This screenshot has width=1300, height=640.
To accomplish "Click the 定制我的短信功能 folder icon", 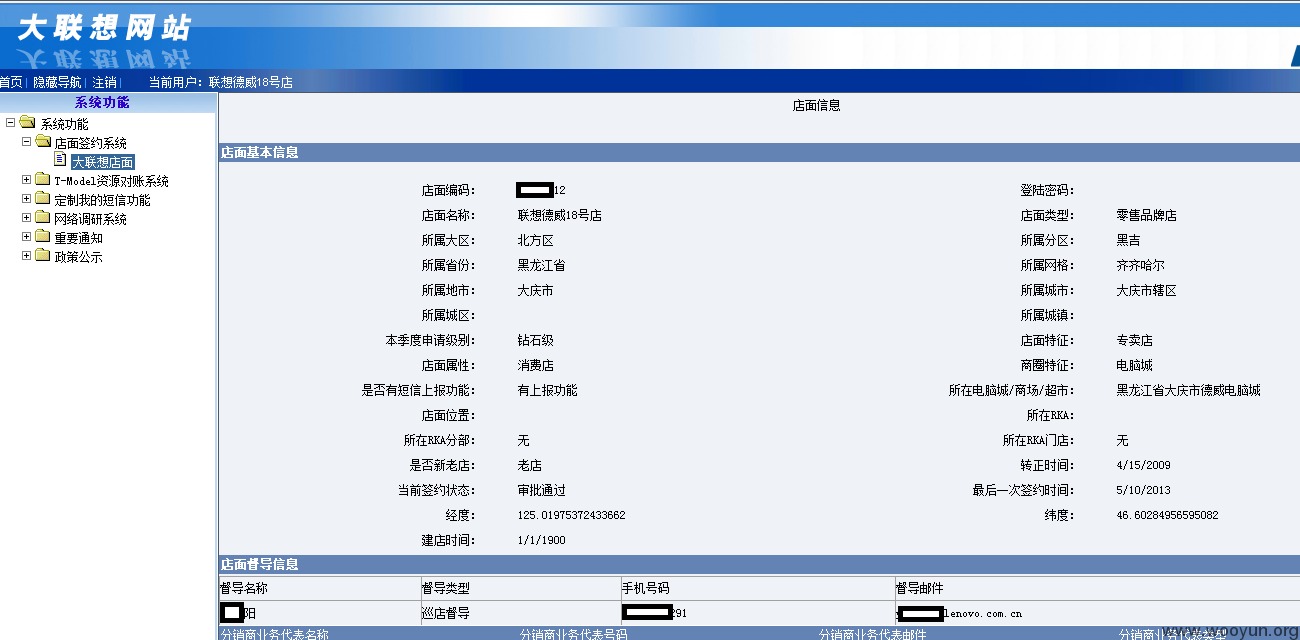I will point(42,199).
